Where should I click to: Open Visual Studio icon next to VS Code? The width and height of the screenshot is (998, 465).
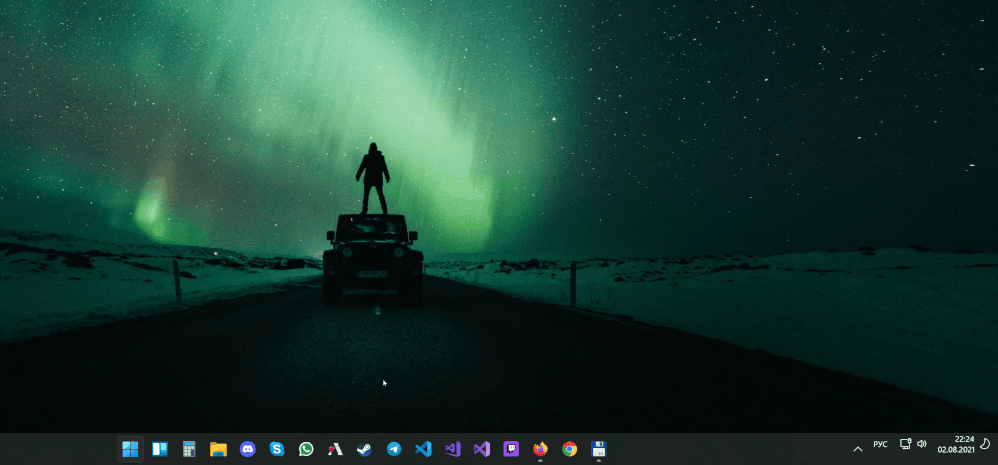[453, 449]
